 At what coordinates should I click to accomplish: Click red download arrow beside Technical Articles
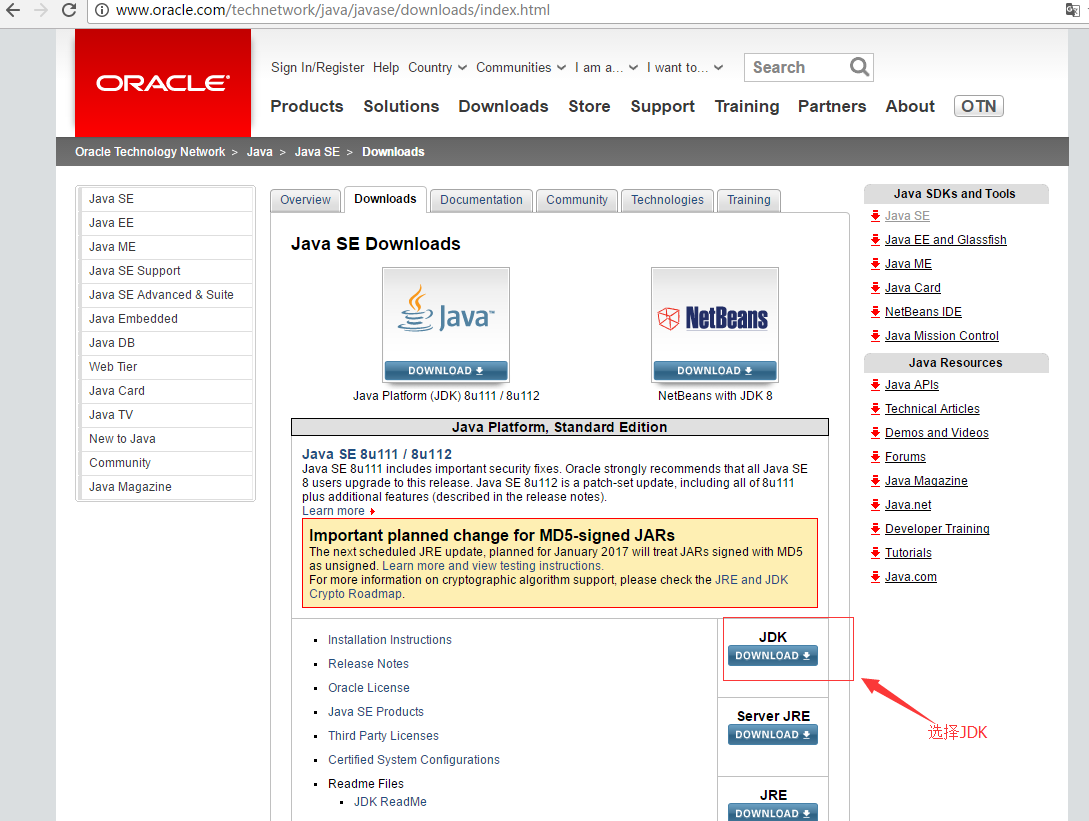click(875, 409)
